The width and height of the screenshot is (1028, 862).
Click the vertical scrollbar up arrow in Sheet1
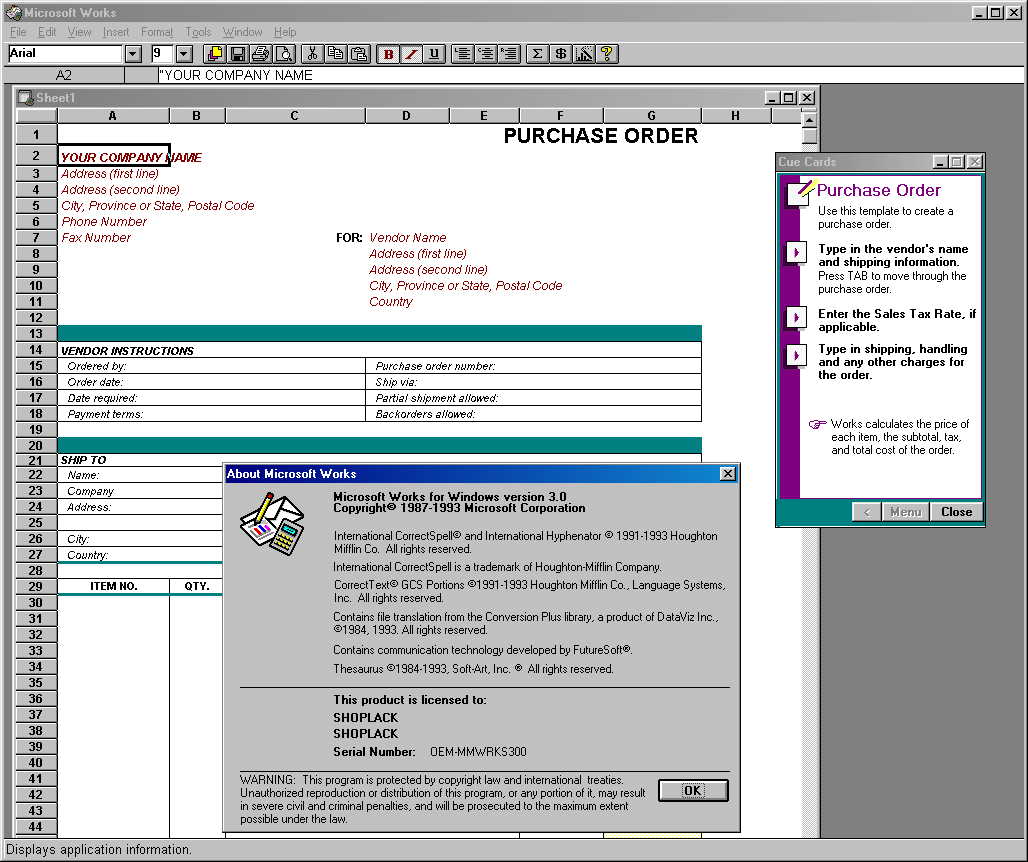tap(809, 120)
